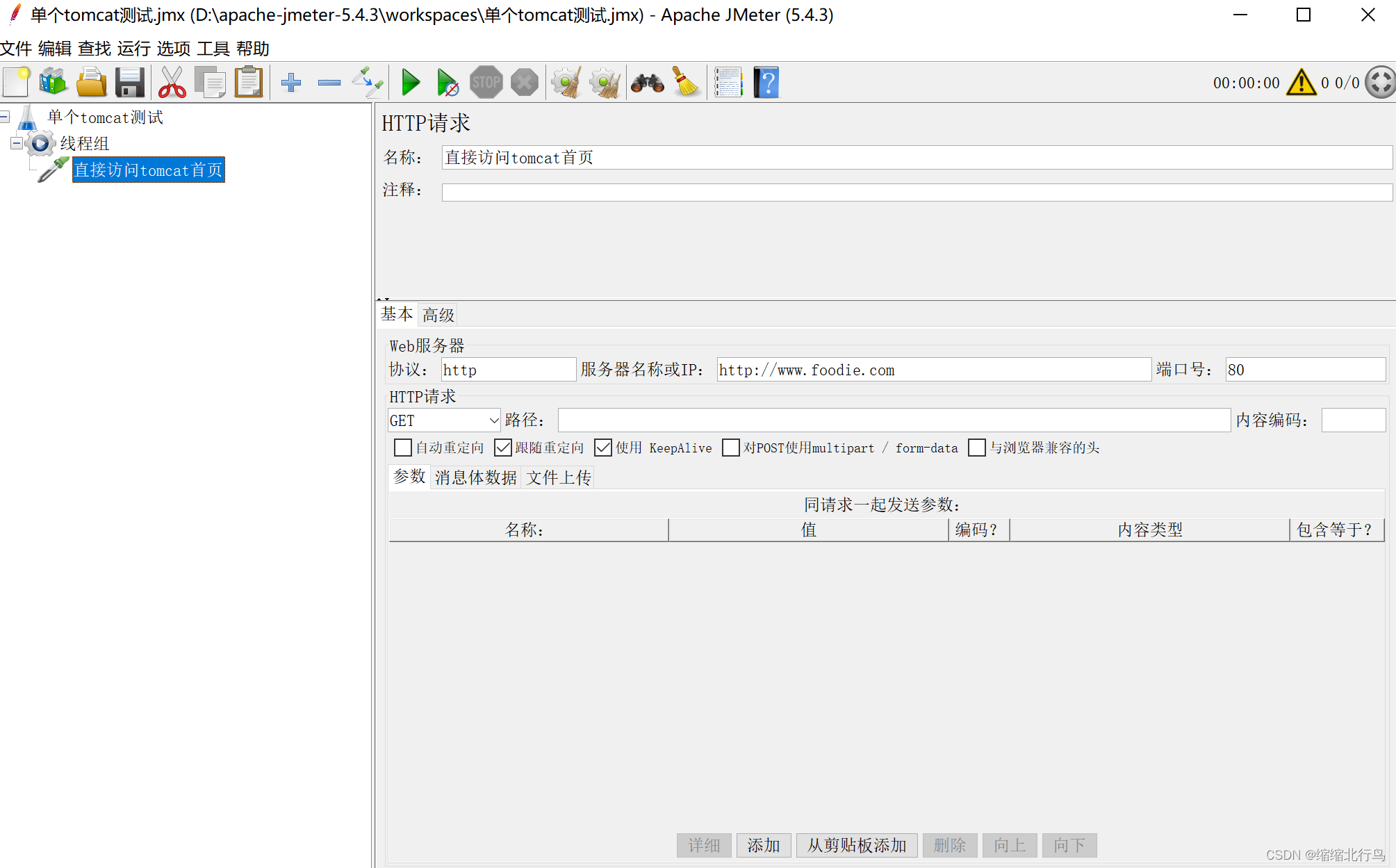1396x868 pixels.
Task: Click the 协议 field containing http
Action: coord(509,370)
